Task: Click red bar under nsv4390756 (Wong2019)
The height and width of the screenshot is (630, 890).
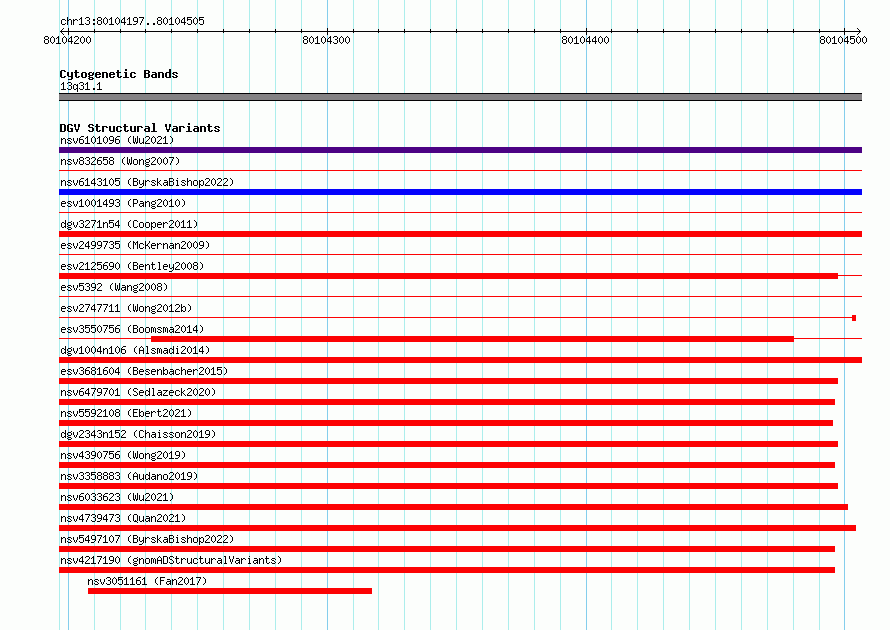Action: click(447, 465)
